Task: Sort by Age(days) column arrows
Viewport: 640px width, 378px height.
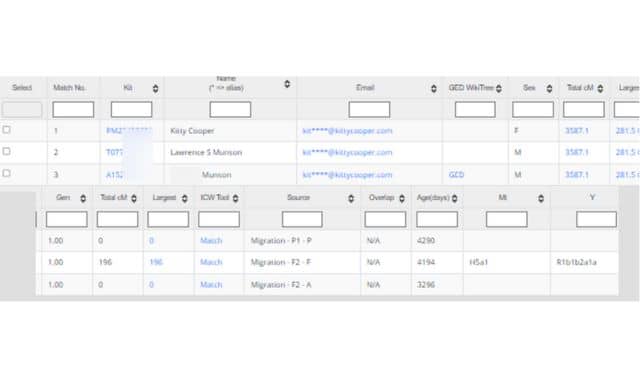Action: [x=454, y=198]
